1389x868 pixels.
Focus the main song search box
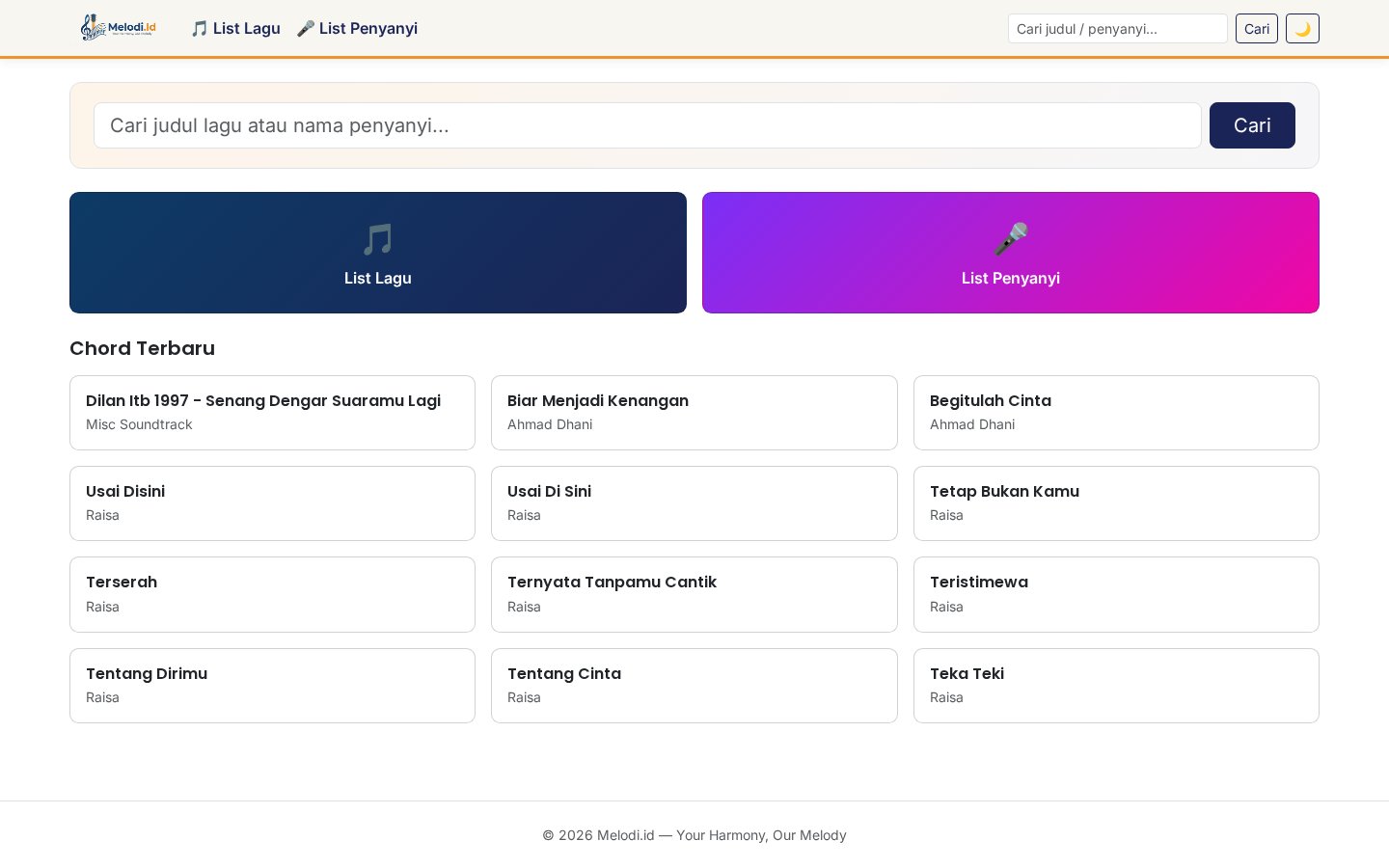pos(647,125)
